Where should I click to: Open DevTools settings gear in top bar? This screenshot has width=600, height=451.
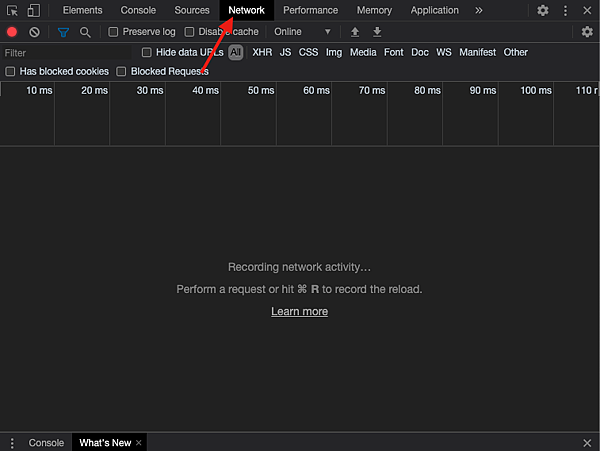click(x=543, y=10)
